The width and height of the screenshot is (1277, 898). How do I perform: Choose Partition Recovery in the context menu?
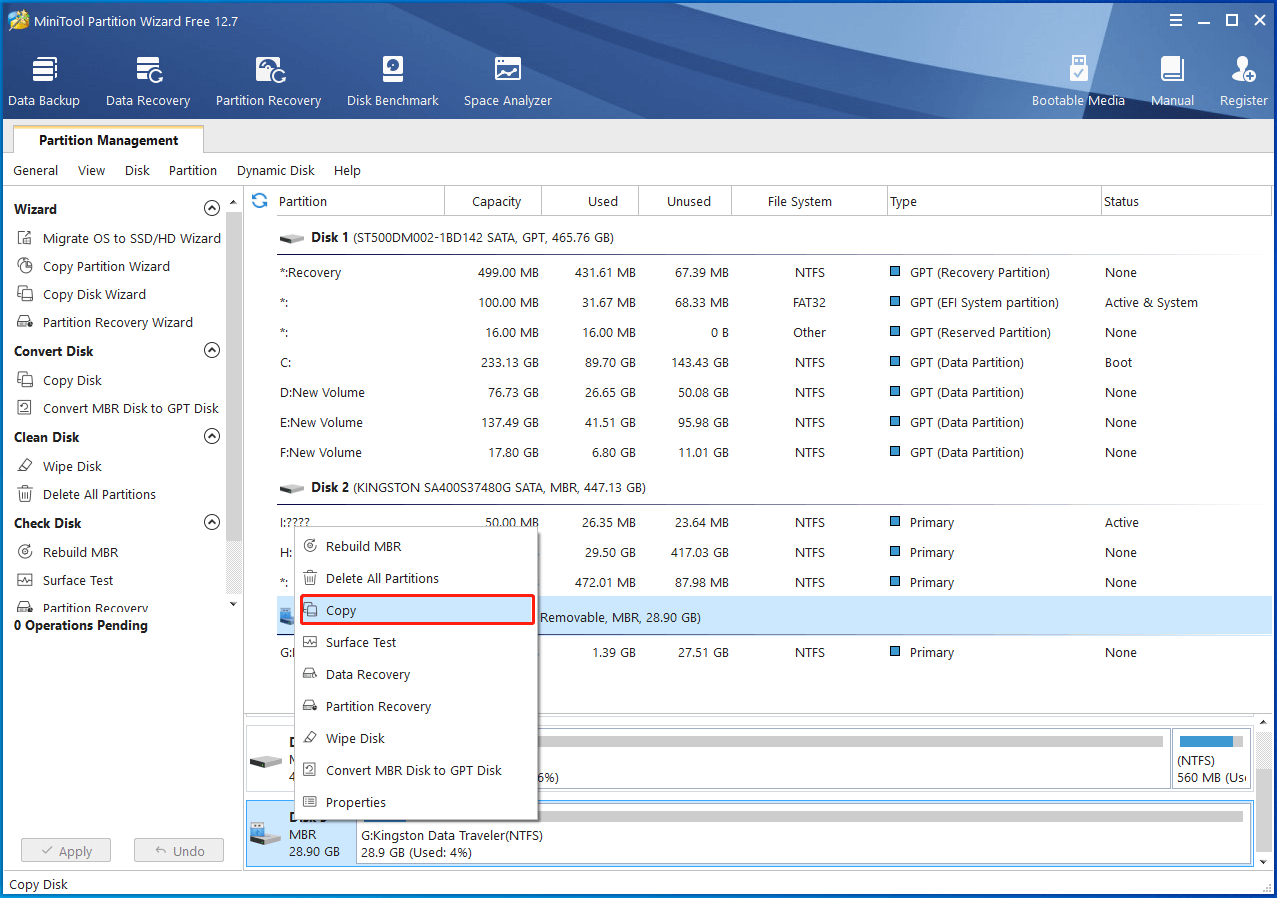click(417, 706)
